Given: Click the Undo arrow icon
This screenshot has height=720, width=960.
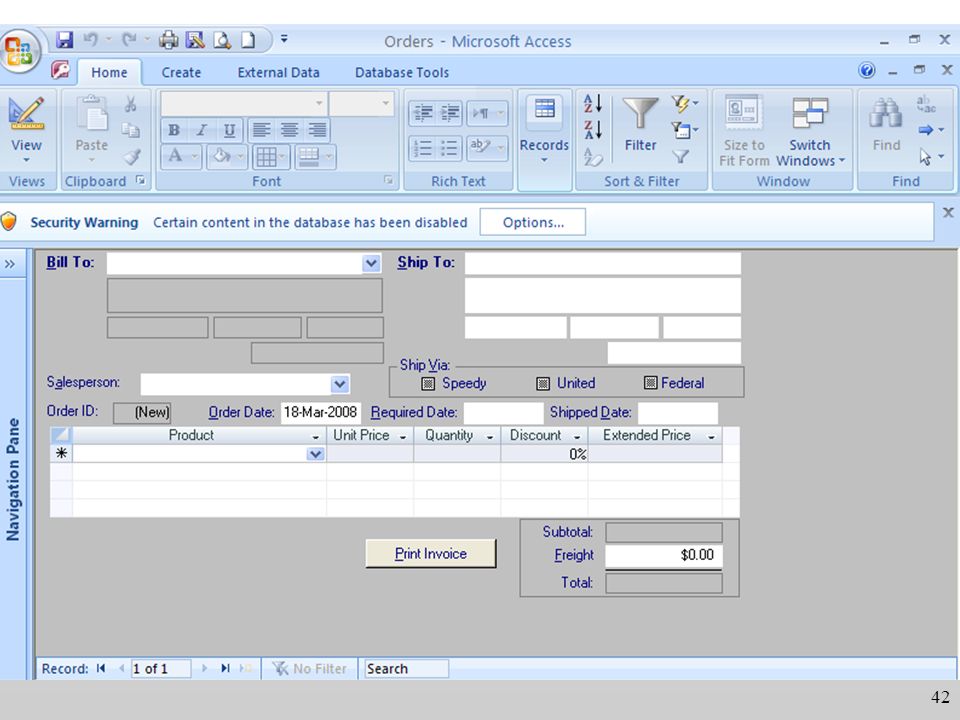Looking at the screenshot, I should (91, 40).
